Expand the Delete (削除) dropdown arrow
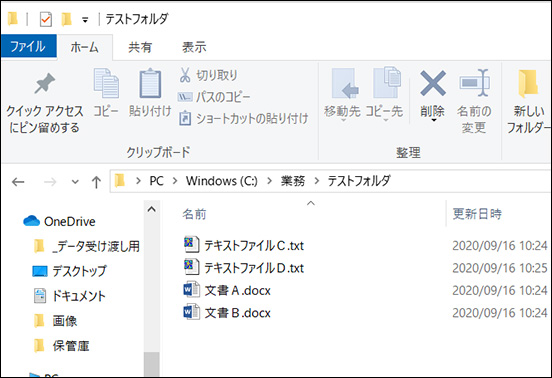This screenshot has width=552, height=378. [x=433, y=121]
